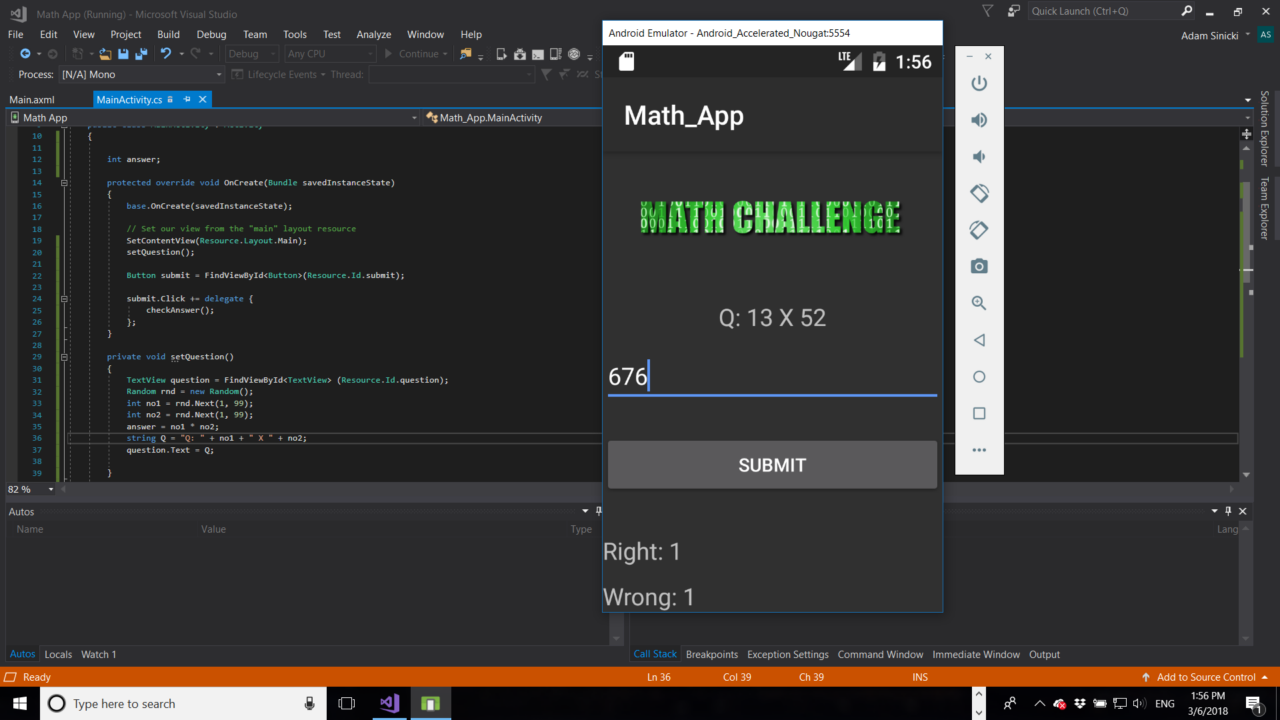The height and width of the screenshot is (720, 1280).
Task: Open the Build menu
Action: point(168,33)
